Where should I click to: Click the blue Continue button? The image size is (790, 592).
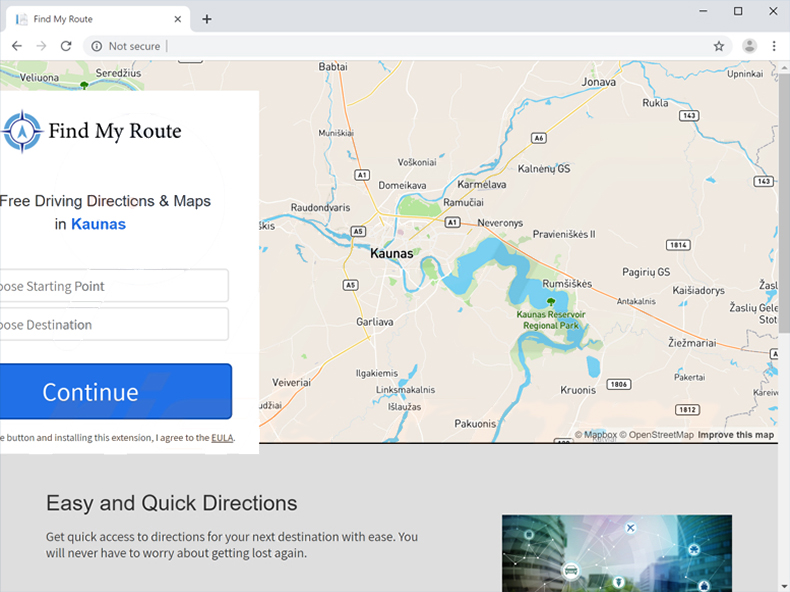(116, 391)
